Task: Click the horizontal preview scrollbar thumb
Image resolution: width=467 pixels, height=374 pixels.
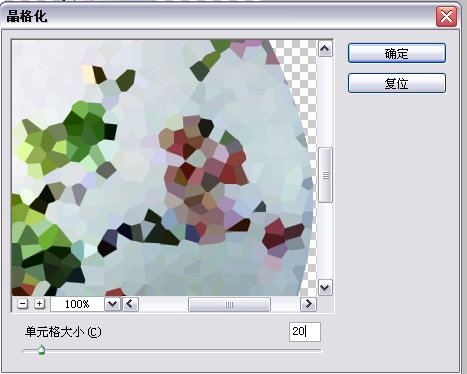Action: click(229, 304)
